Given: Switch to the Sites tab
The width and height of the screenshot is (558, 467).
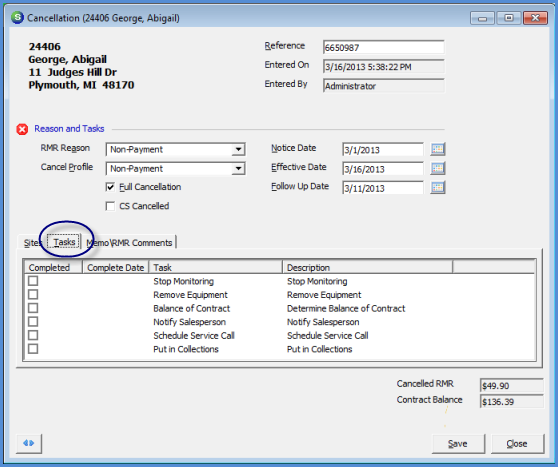Looking at the screenshot, I should (32, 243).
